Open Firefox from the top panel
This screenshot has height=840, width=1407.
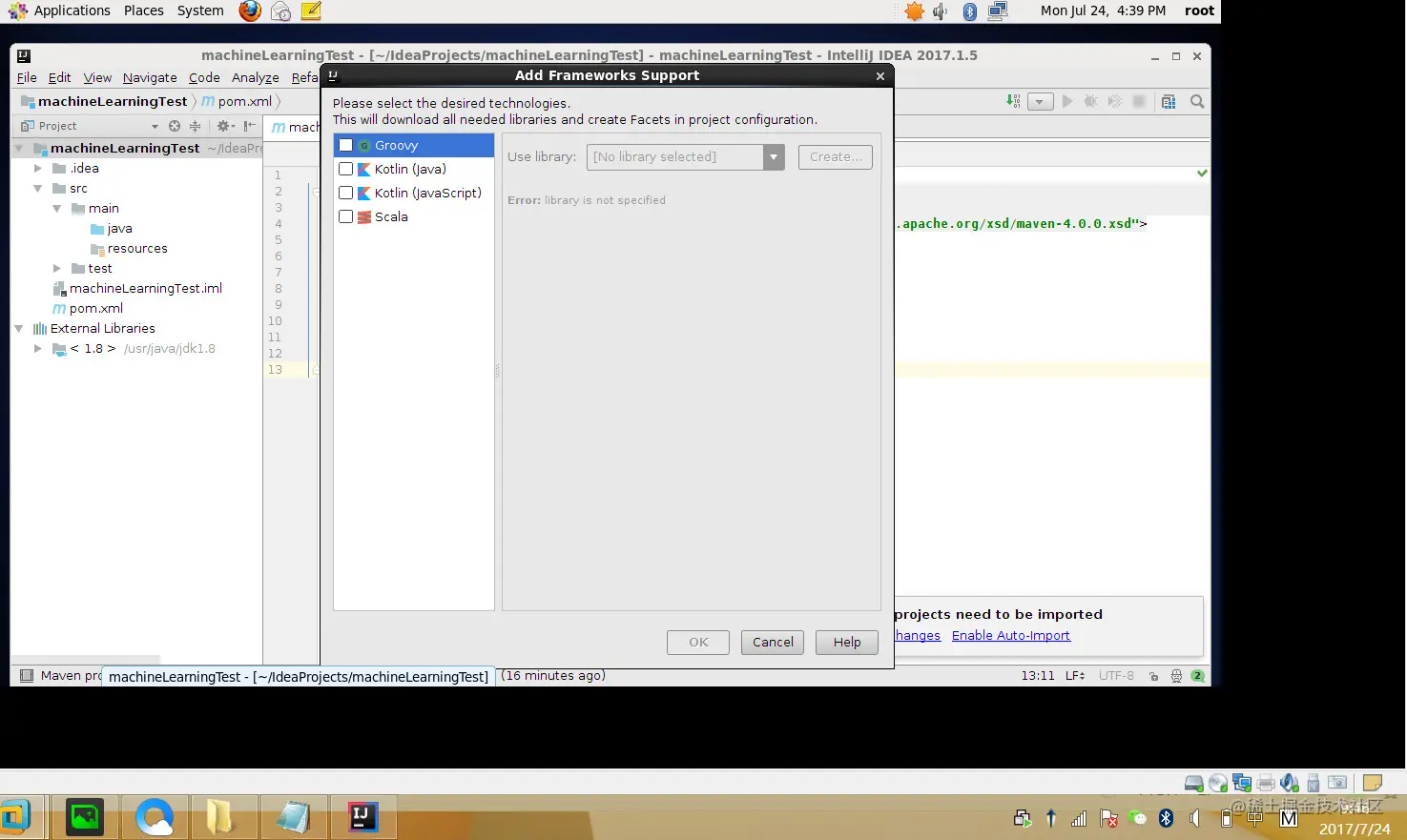(250, 10)
